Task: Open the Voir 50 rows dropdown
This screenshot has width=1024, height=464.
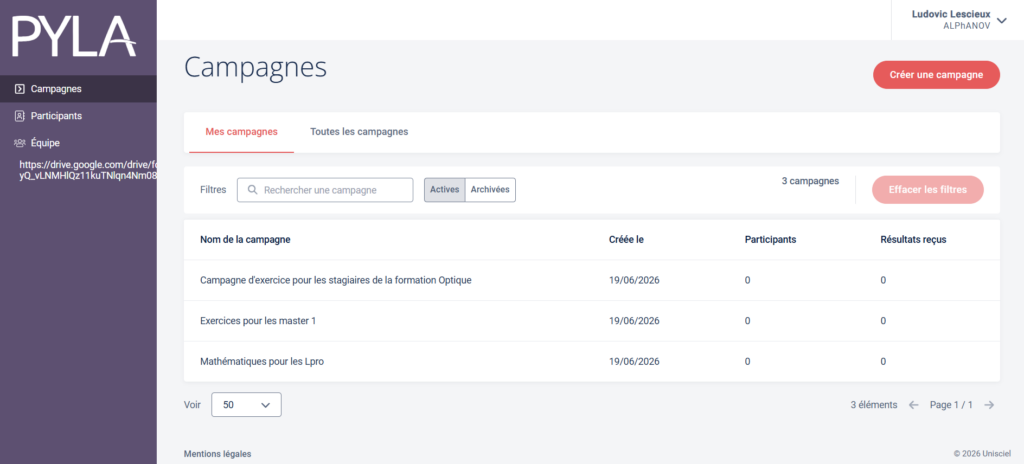Action: pos(246,405)
